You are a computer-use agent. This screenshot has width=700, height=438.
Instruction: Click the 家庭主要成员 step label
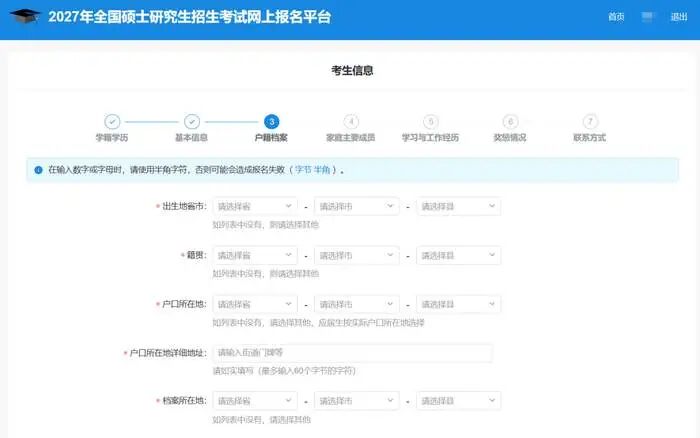tap(350, 138)
